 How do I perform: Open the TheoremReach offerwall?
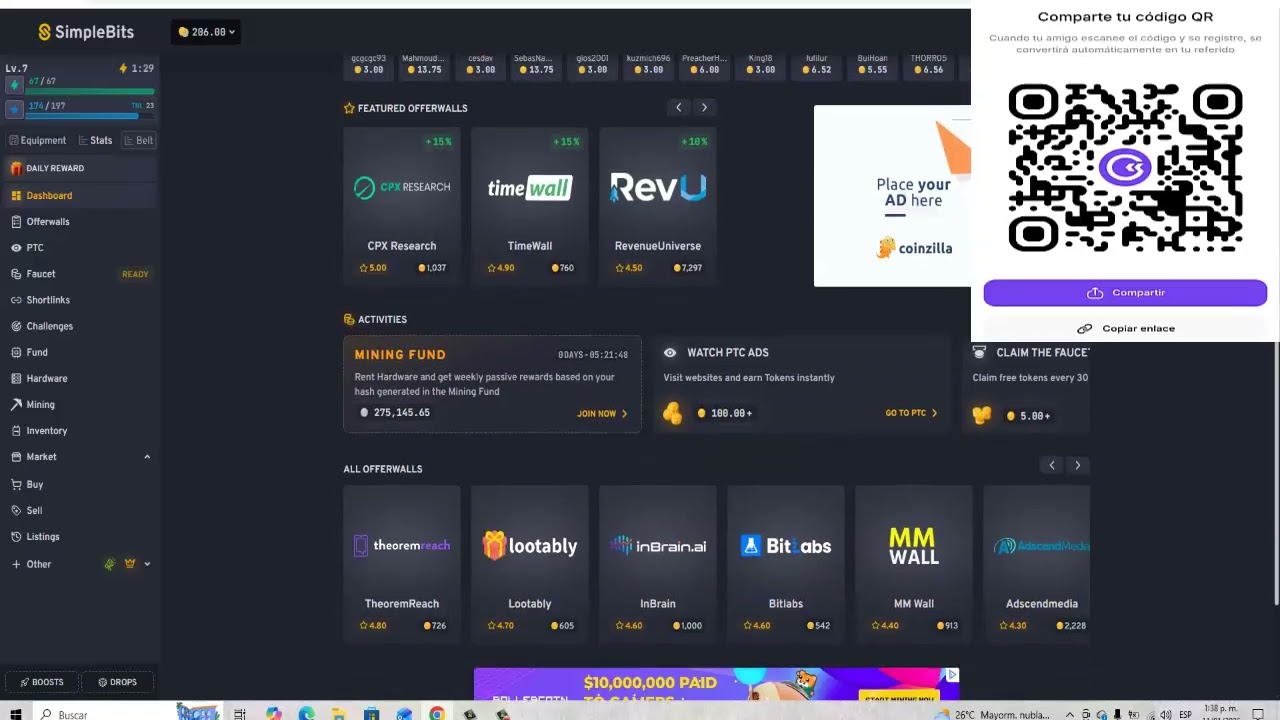(x=402, y=564)
